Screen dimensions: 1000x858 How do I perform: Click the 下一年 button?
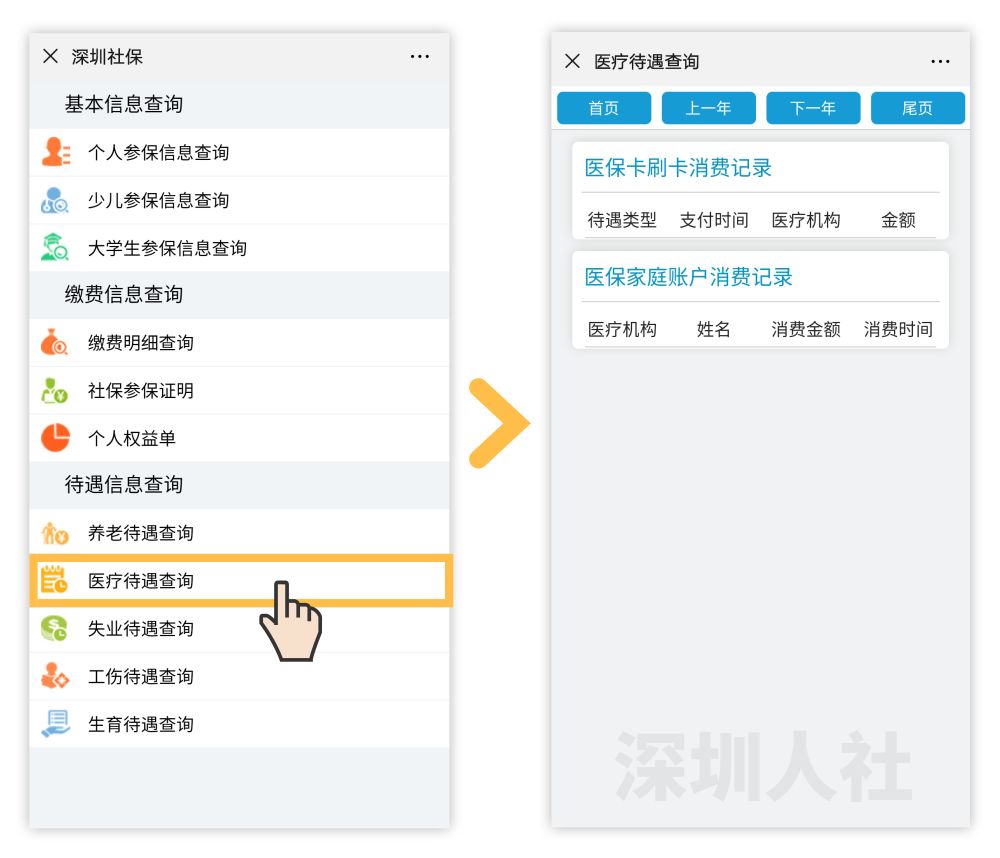point(813,108)
